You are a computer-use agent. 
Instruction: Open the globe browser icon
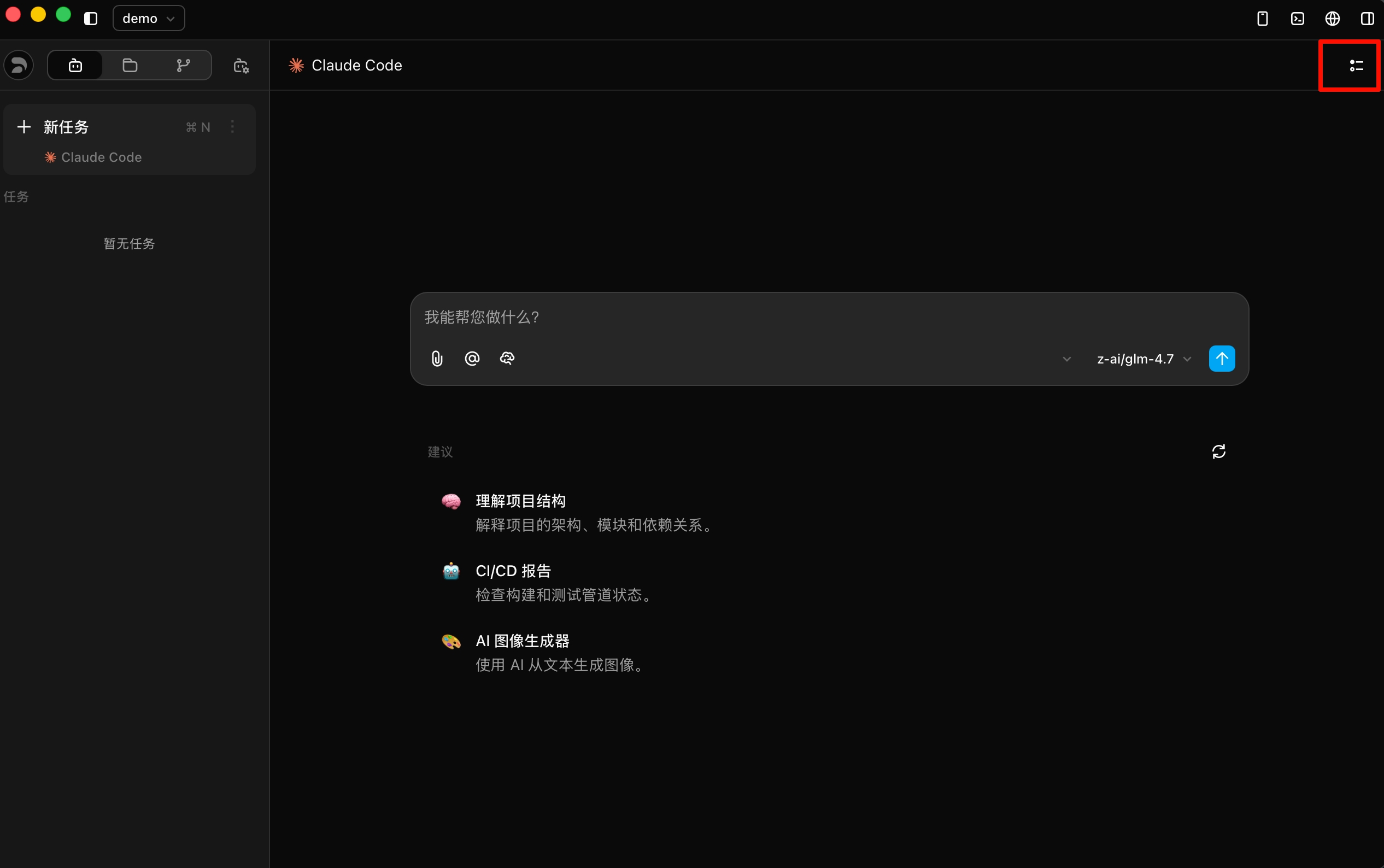(x=1332, y=19)
